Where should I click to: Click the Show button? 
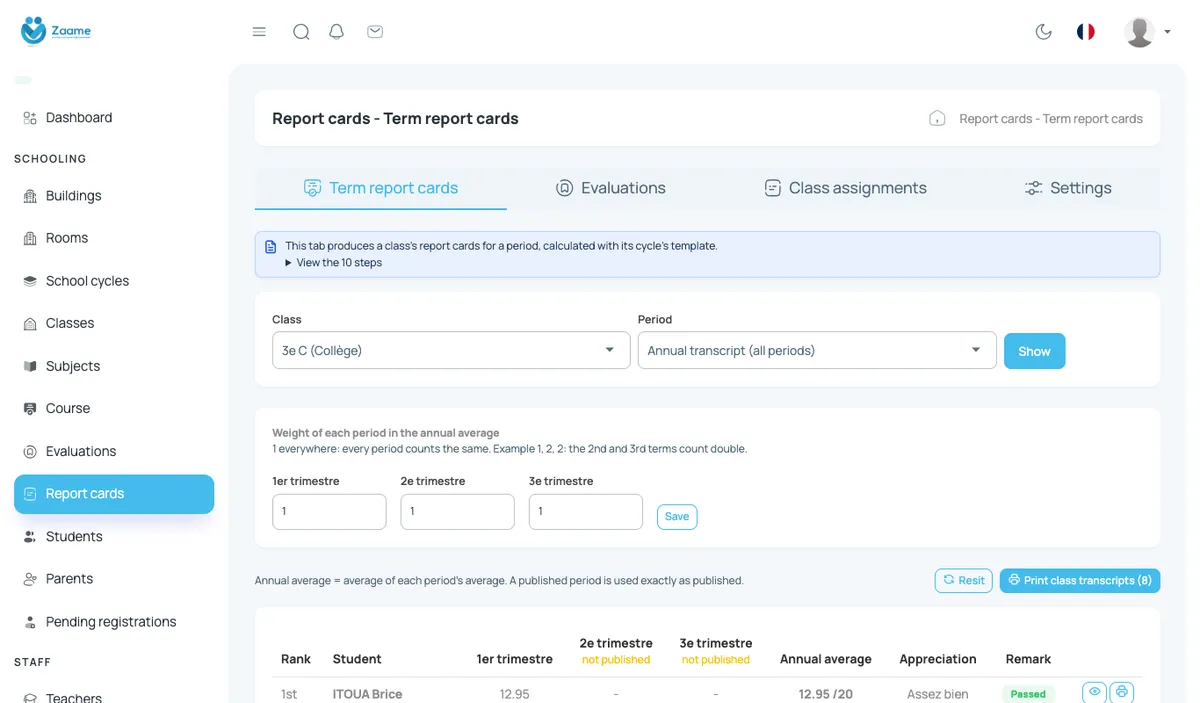pyautogui.click(x=1034, y=351)
